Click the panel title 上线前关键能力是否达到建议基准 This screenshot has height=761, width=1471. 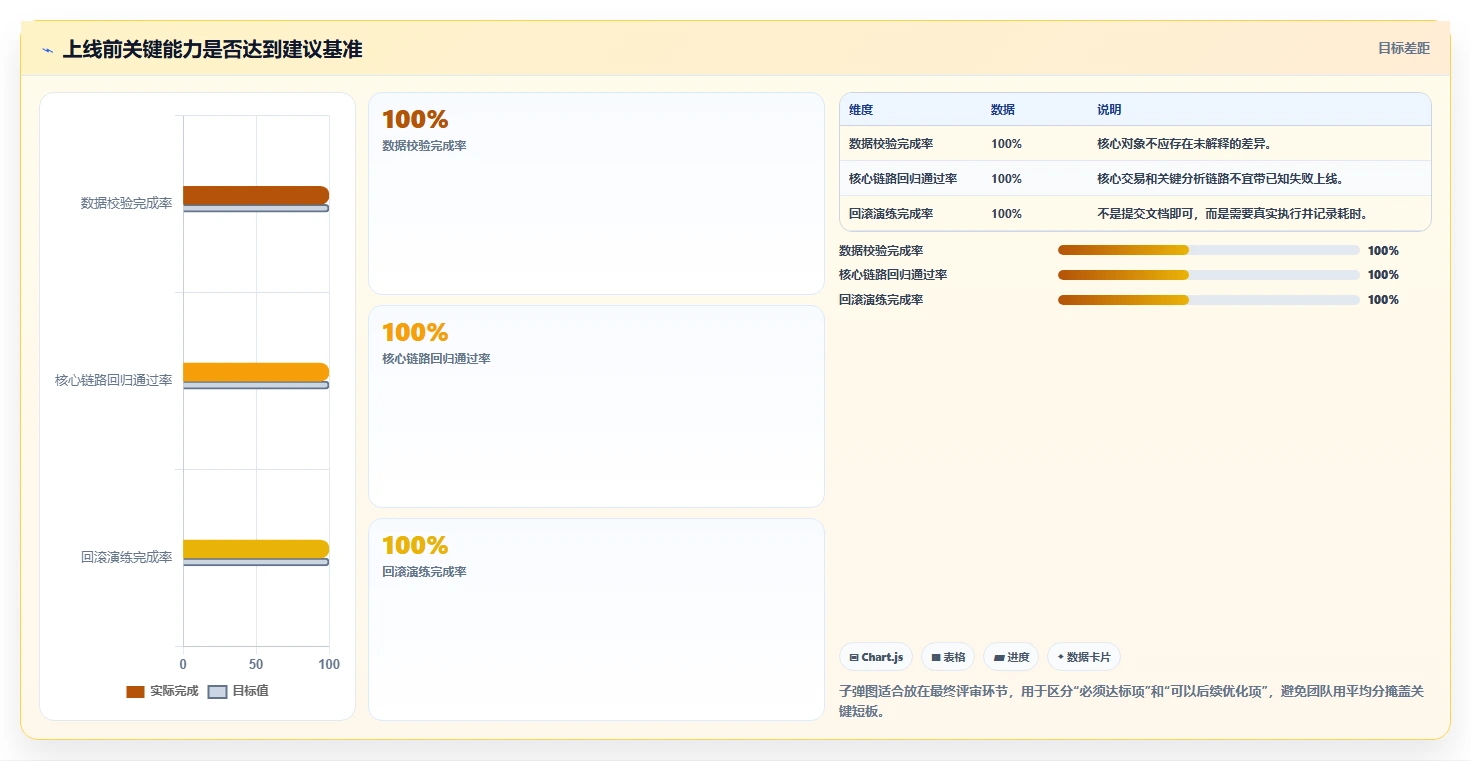[x=212, y=49]
